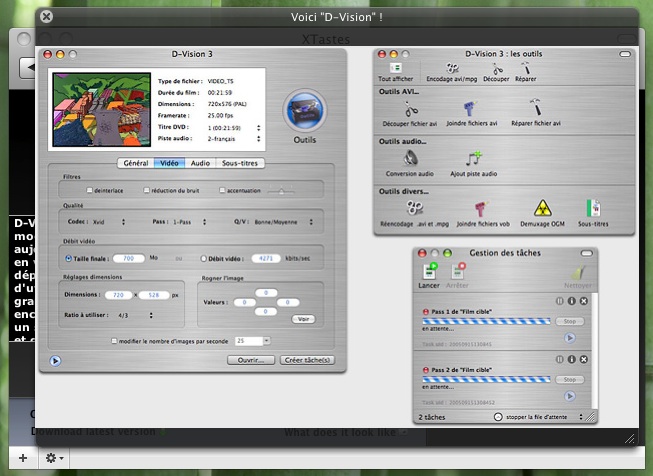
Task: Click the Dimensions height 528 field
Action: coord(154,295)
